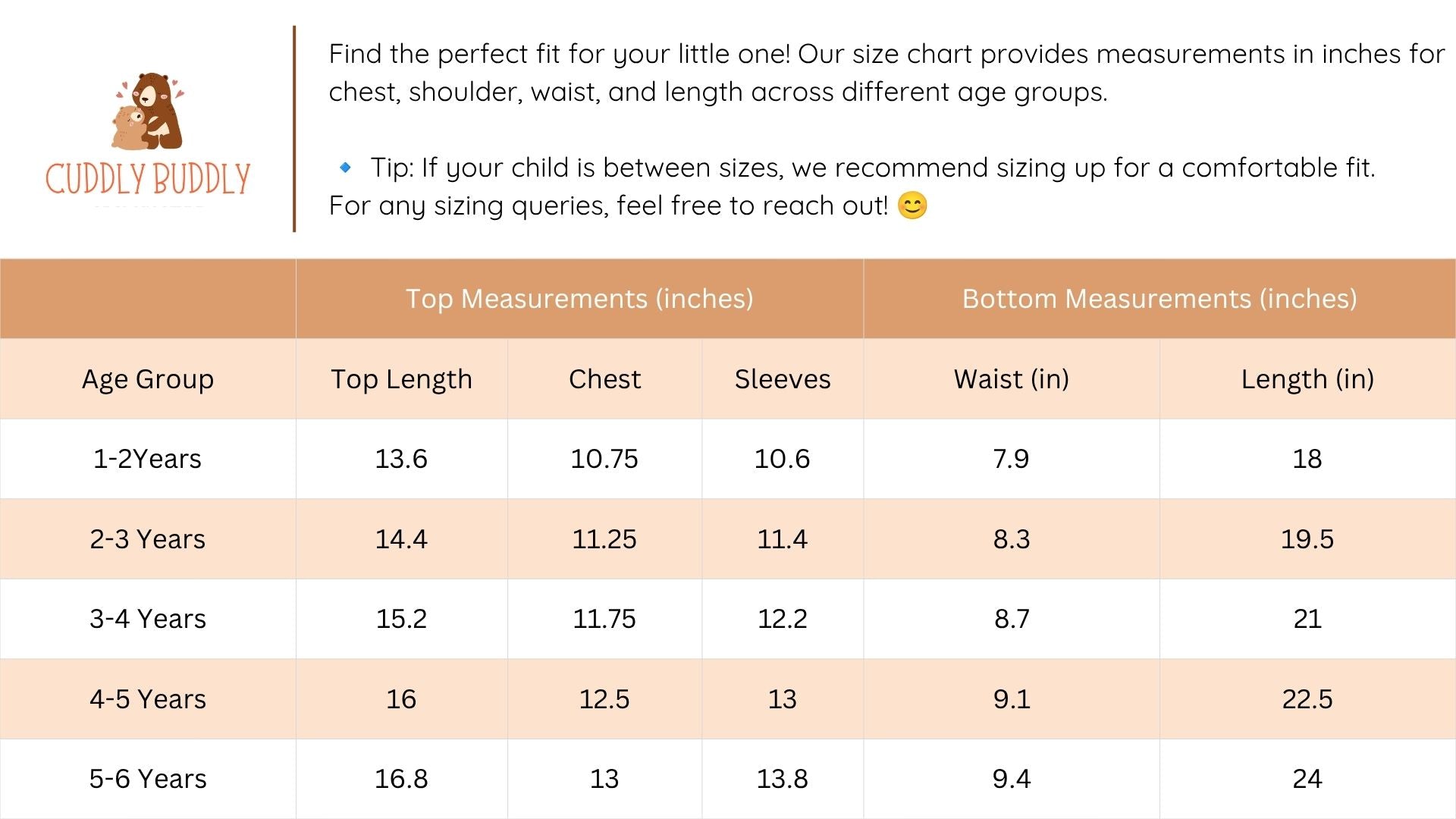Click the Age Group column header
1456x819 pixels.
coord(148,379)
